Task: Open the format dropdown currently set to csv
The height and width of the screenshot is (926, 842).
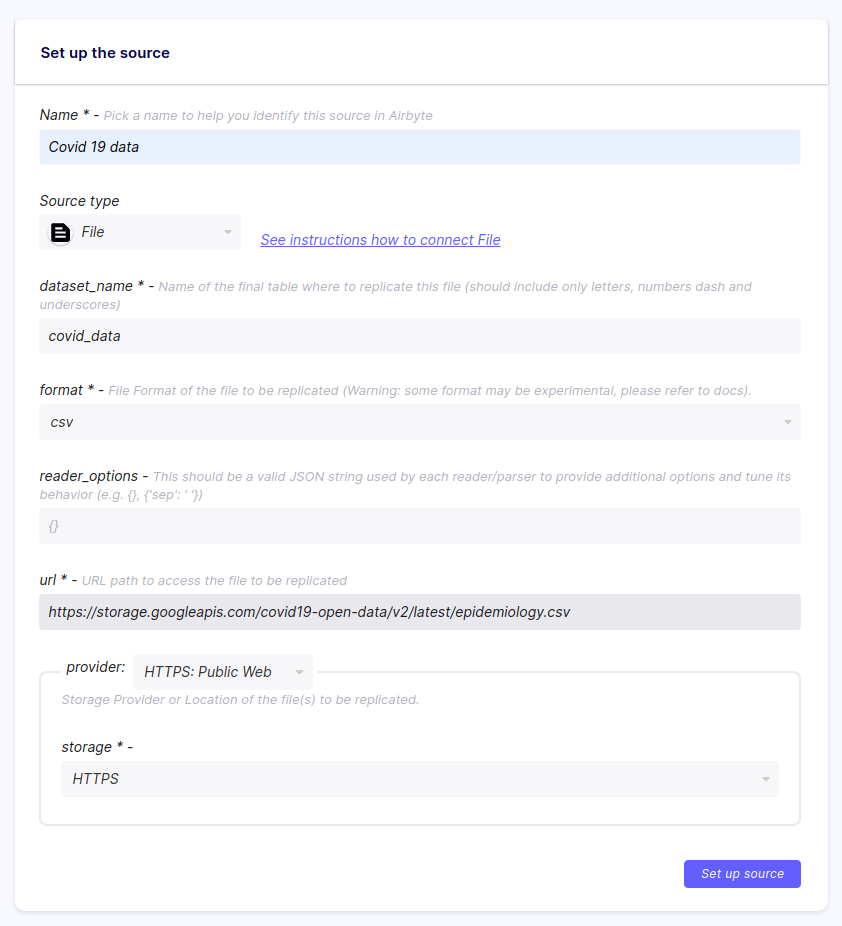Action: point(420,421)
